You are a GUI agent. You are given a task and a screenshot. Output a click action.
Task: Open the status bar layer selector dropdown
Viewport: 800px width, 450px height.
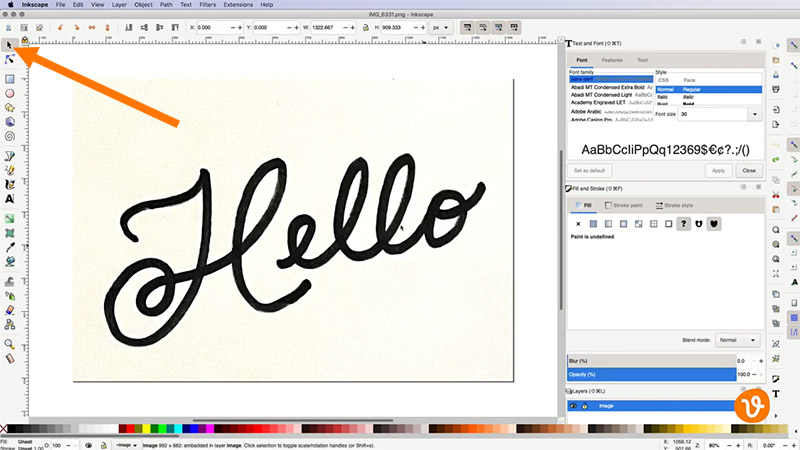click(x=126, y=445)
